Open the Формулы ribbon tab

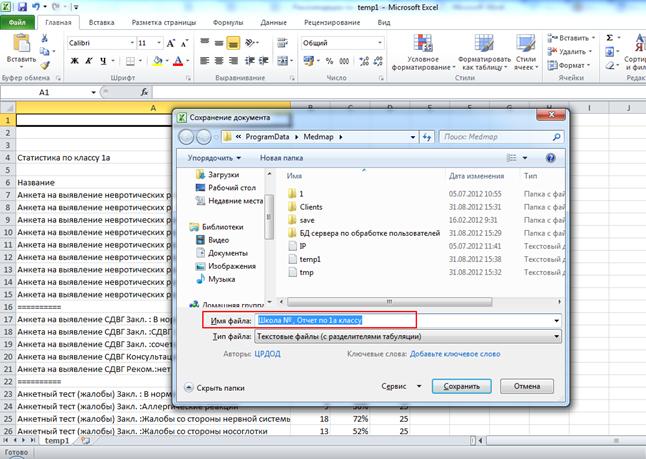[x=227, y=21]
